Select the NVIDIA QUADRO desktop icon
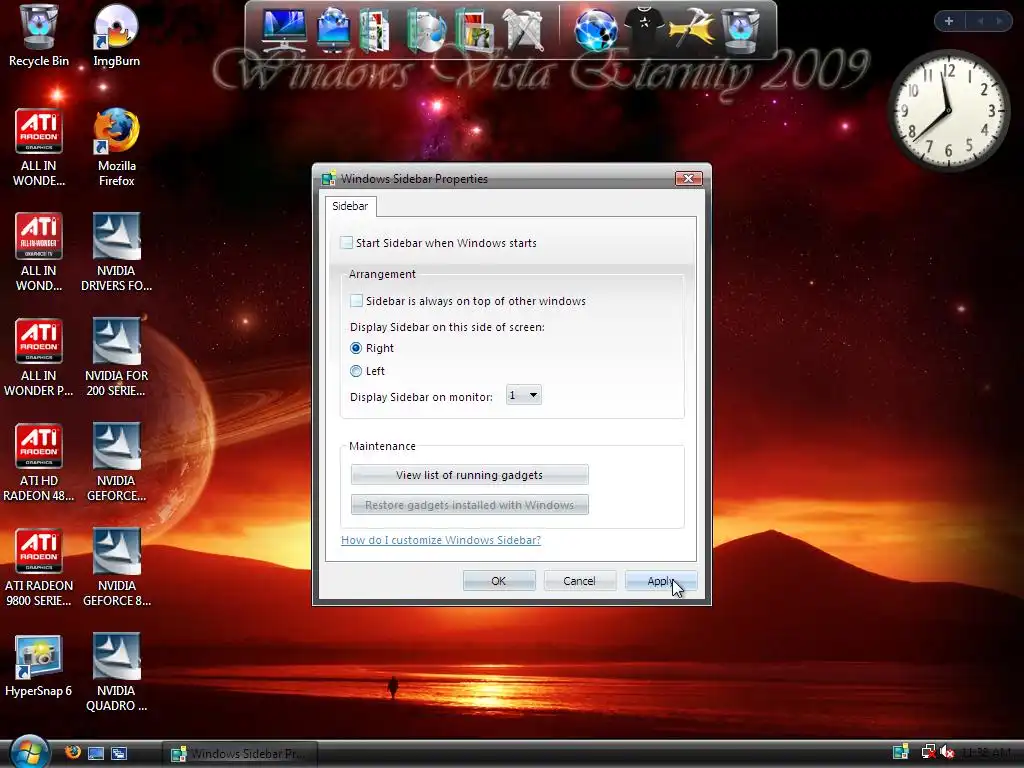Image resolution: width=1024 pixels, height=768 pixels. point(116,673)
